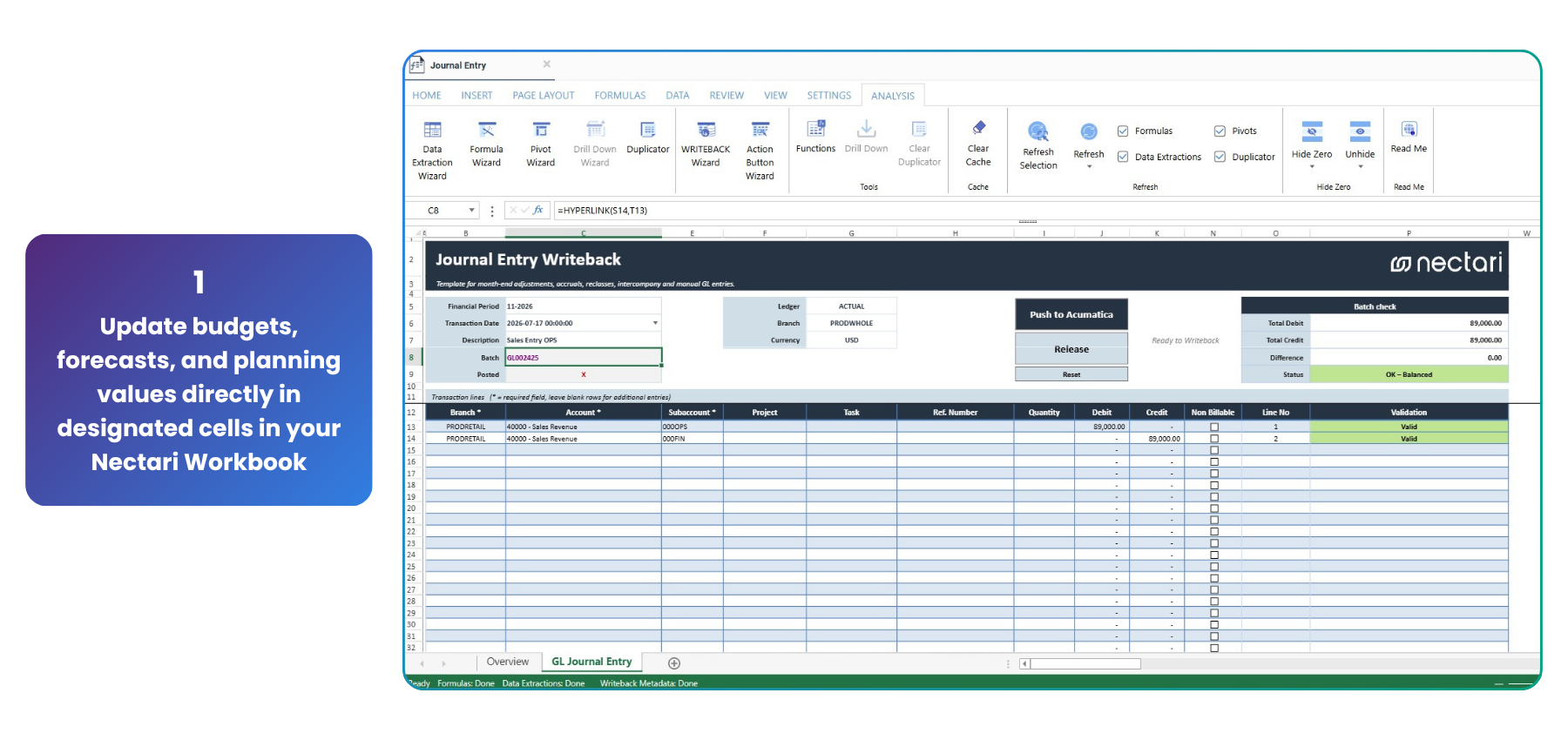Uncheck the Data Extractions refresh checkbox

coord(1123,157)
